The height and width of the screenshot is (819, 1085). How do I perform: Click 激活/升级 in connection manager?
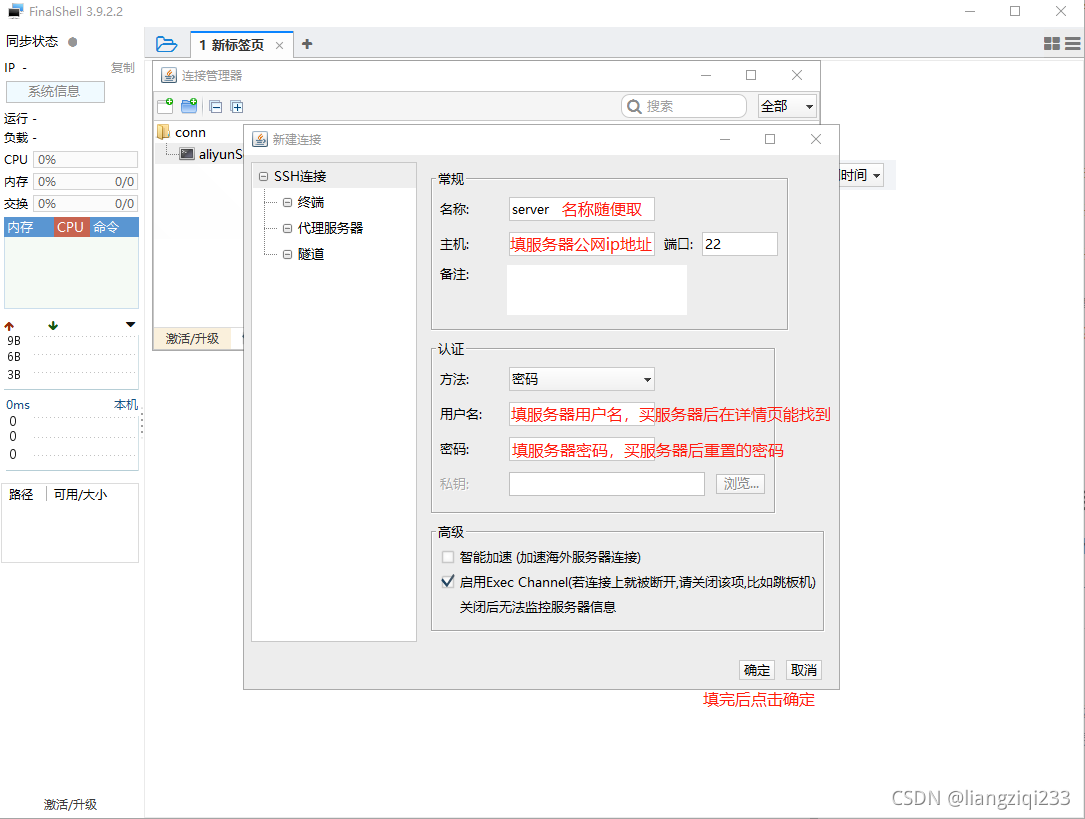click(192, 338)
